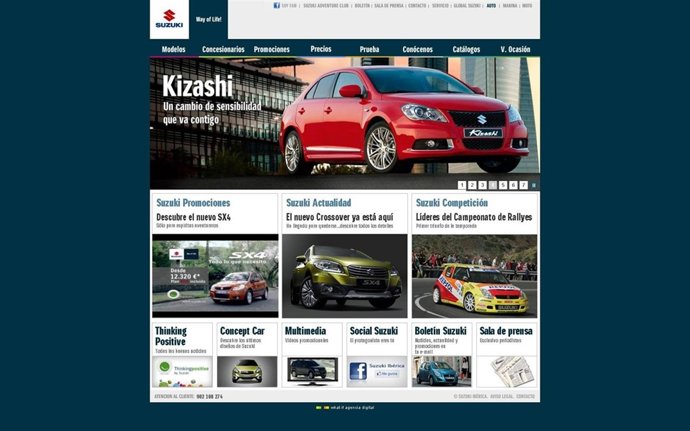Open the Precios menu
Screen dimensions: 690x431
pos(321,49)
